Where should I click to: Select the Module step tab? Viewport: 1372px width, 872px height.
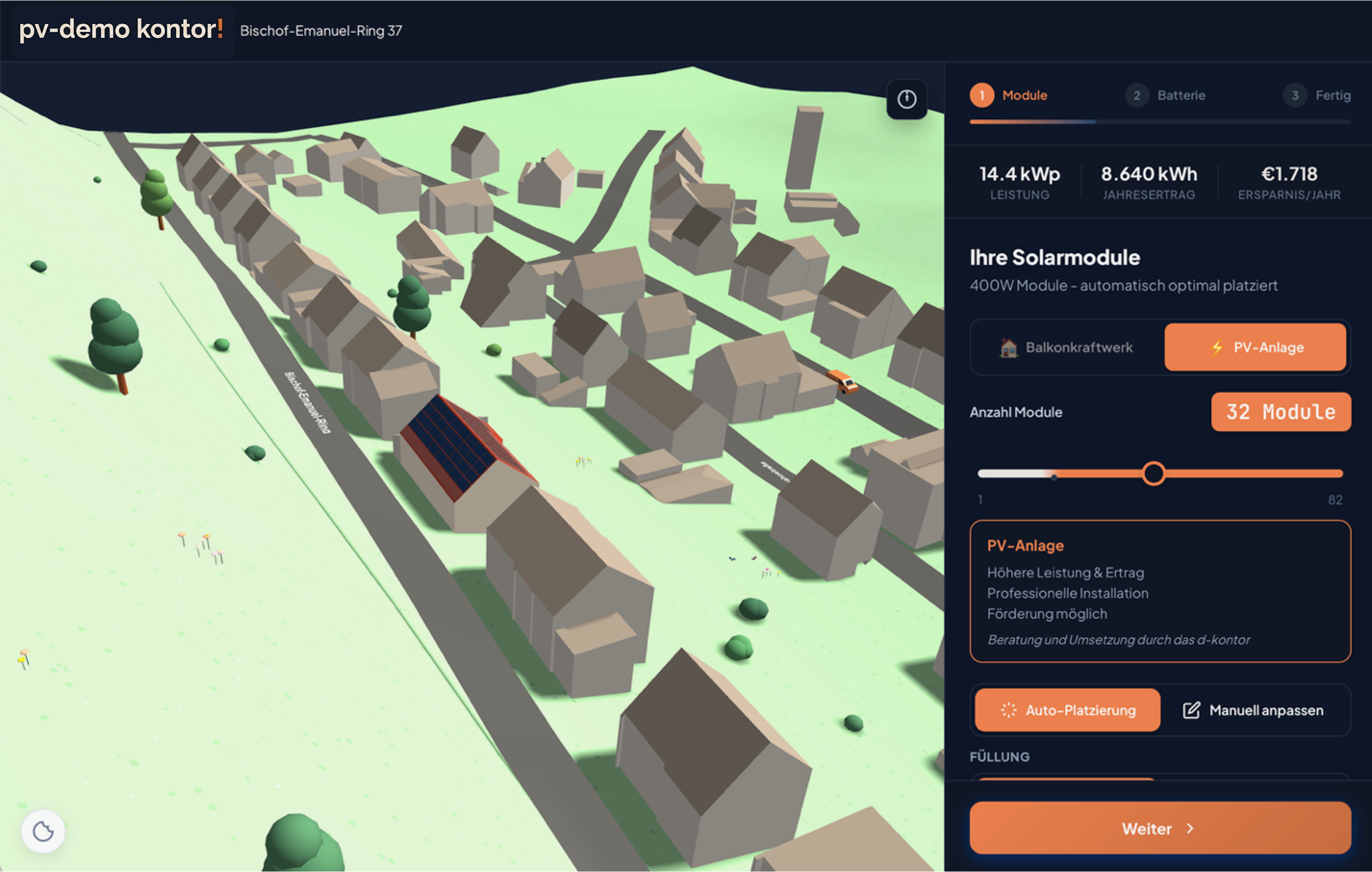pos(1009,95)
